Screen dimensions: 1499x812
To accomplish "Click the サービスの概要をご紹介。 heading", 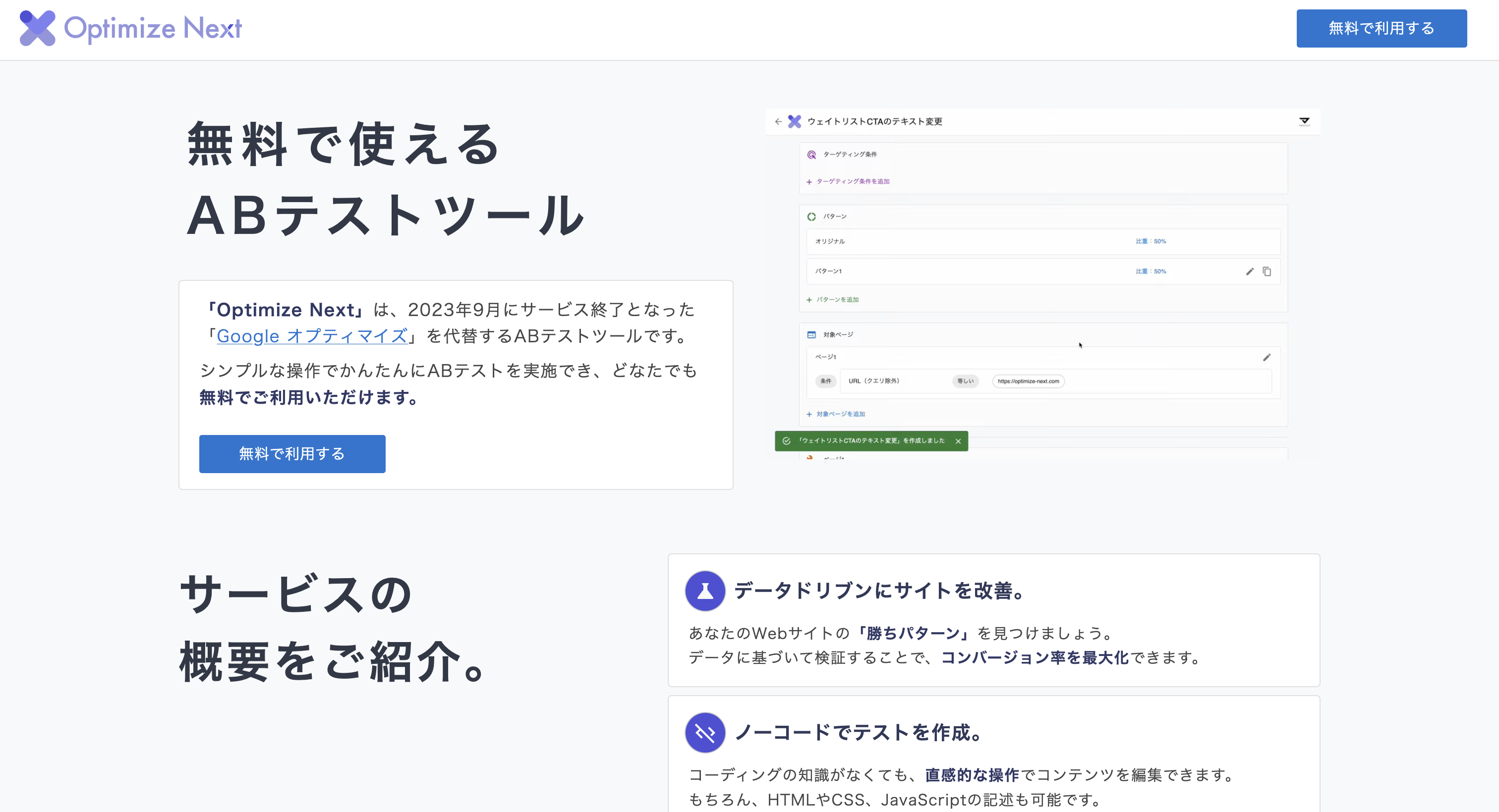I will click(x=332, y=628).
